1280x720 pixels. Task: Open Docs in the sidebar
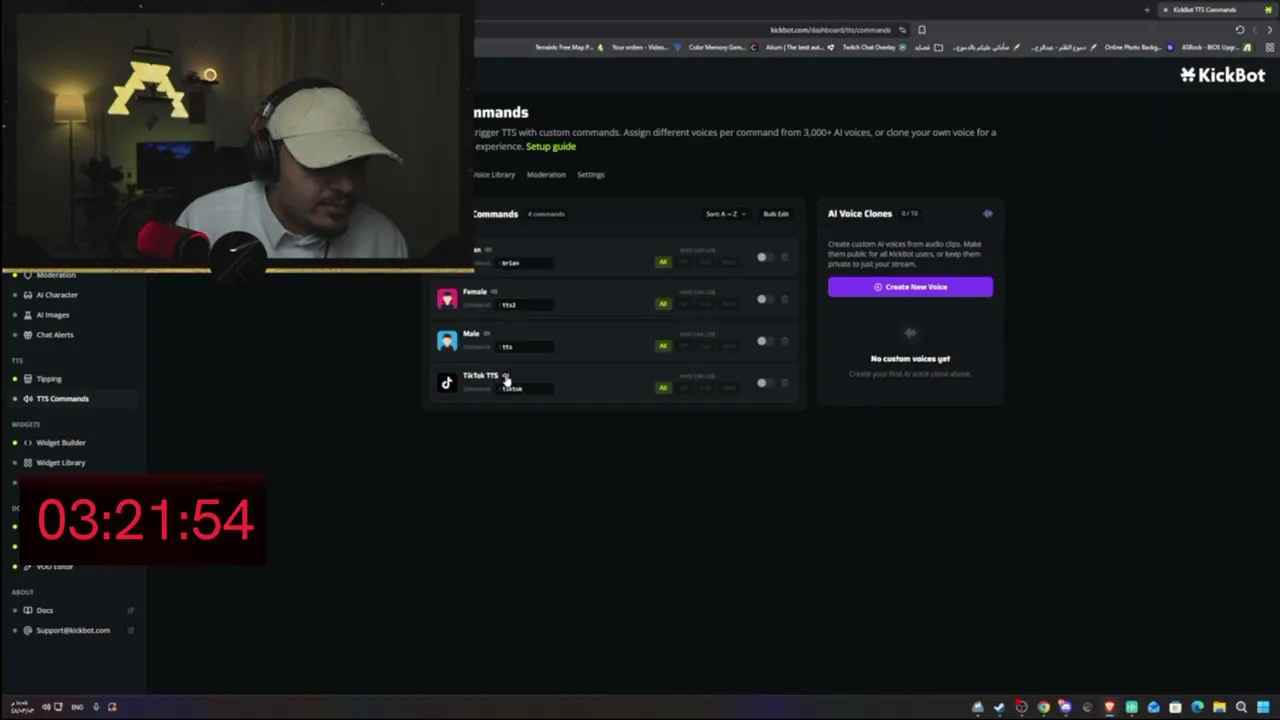pyautogui.click(x=45, y=610)
